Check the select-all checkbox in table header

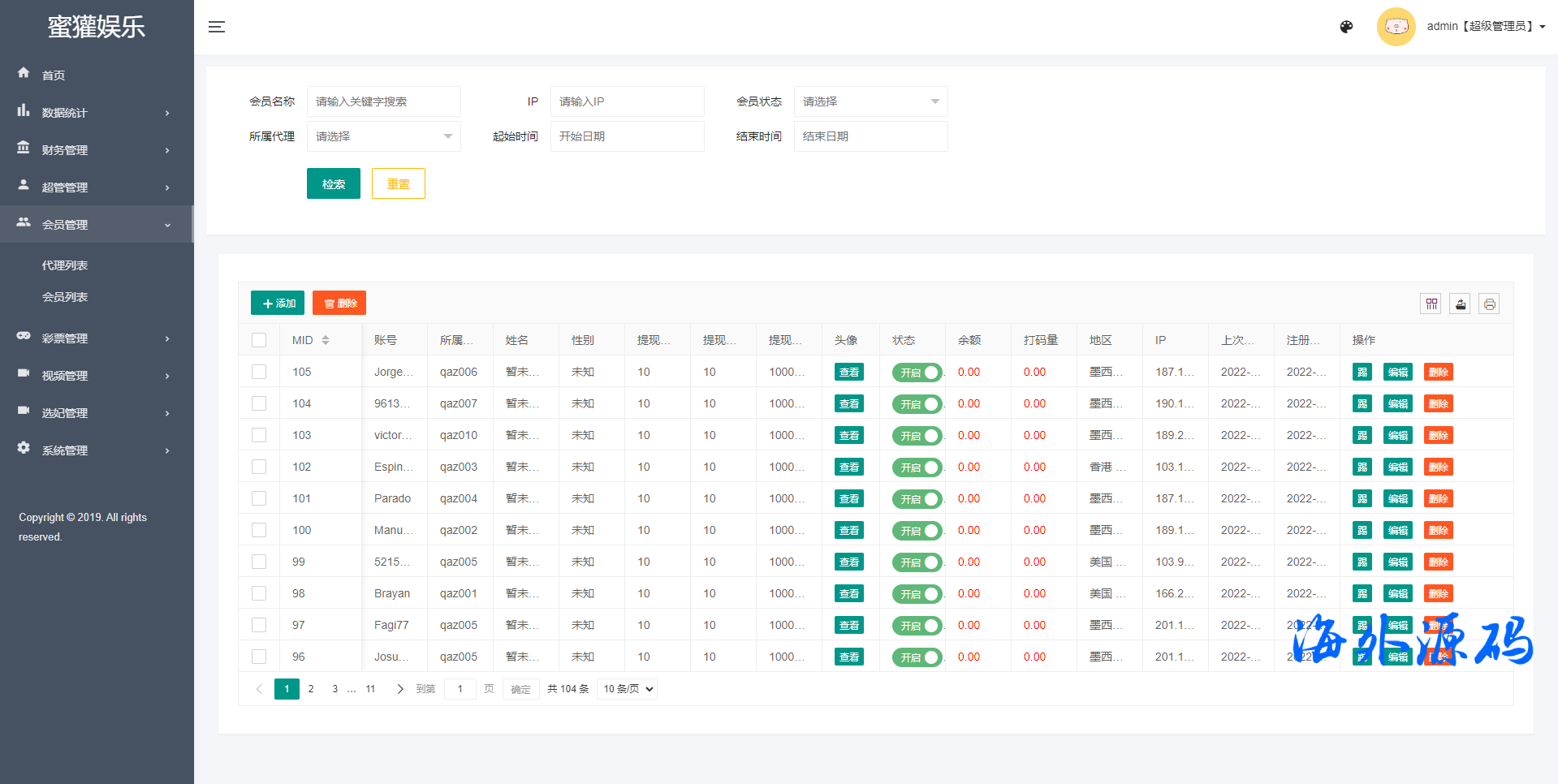(x=259, y=340)
